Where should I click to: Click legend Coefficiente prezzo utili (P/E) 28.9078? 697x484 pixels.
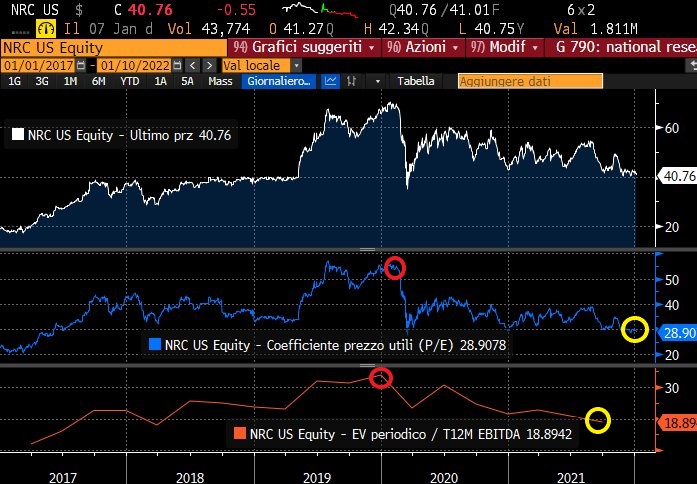tap(386, 345)
